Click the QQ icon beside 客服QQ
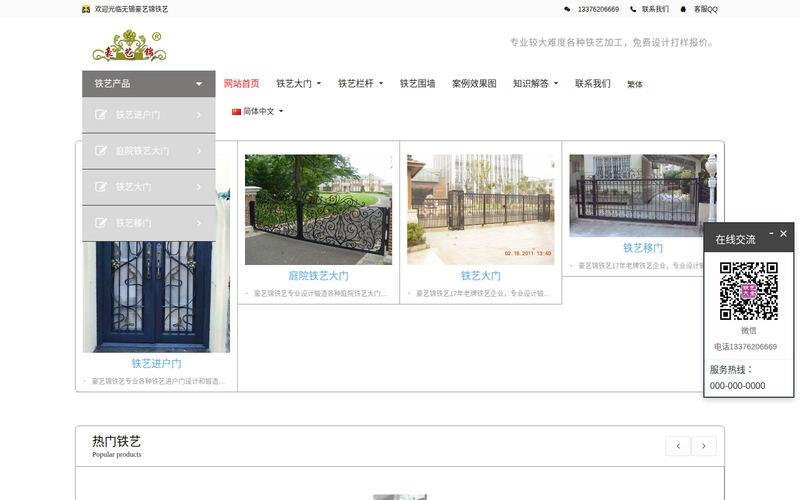 [x=683, y=9]
